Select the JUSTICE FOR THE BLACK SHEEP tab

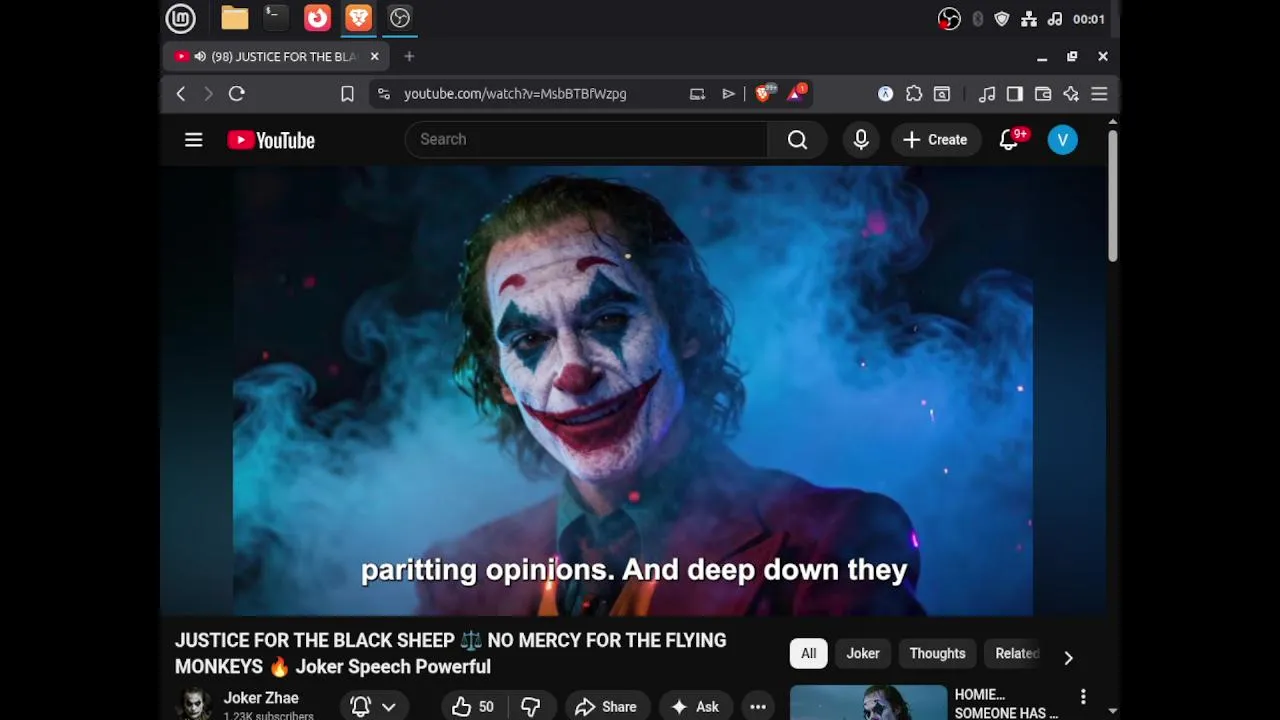[x=275, y=57]
